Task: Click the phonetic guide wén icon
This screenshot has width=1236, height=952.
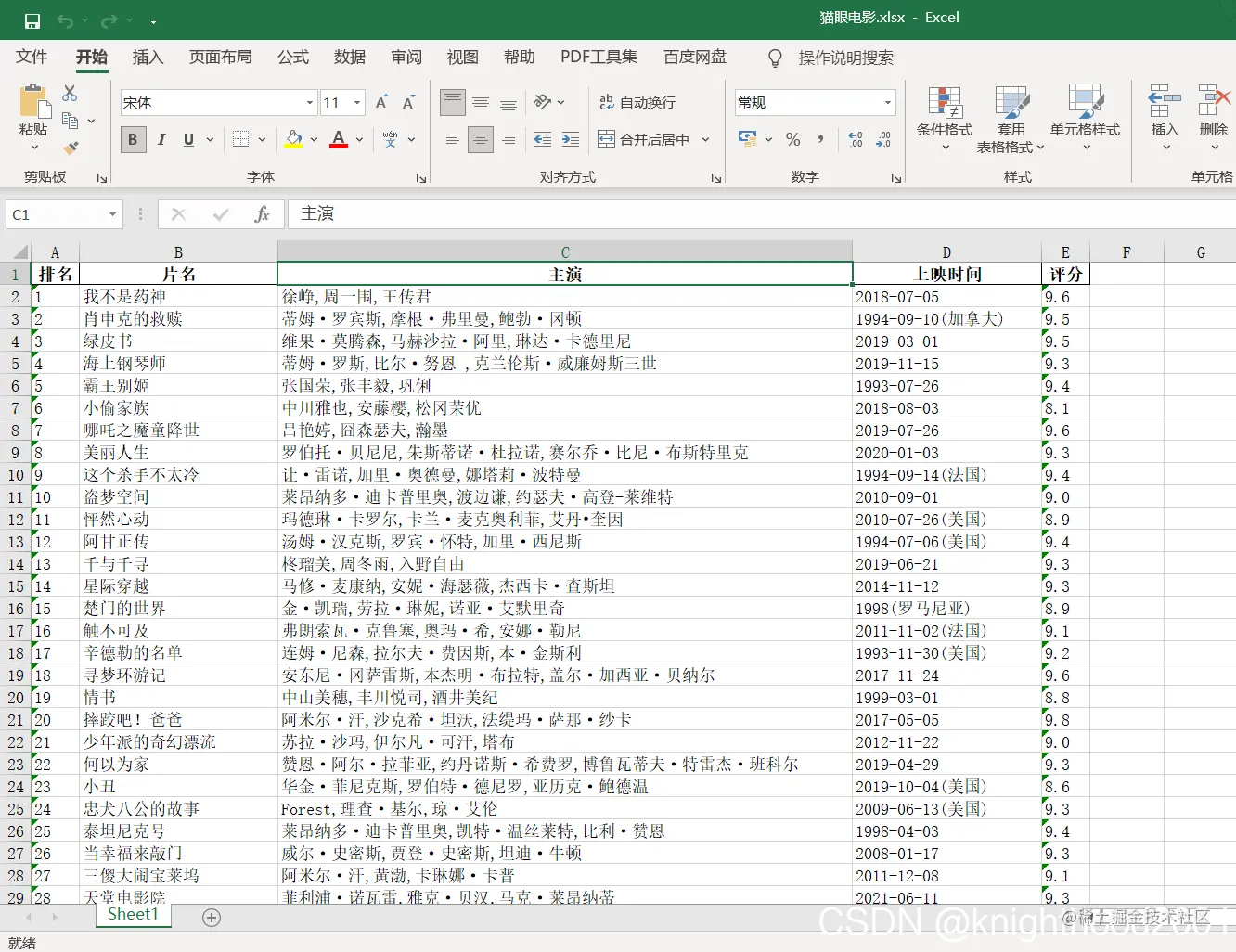Action: click(391, 140)
